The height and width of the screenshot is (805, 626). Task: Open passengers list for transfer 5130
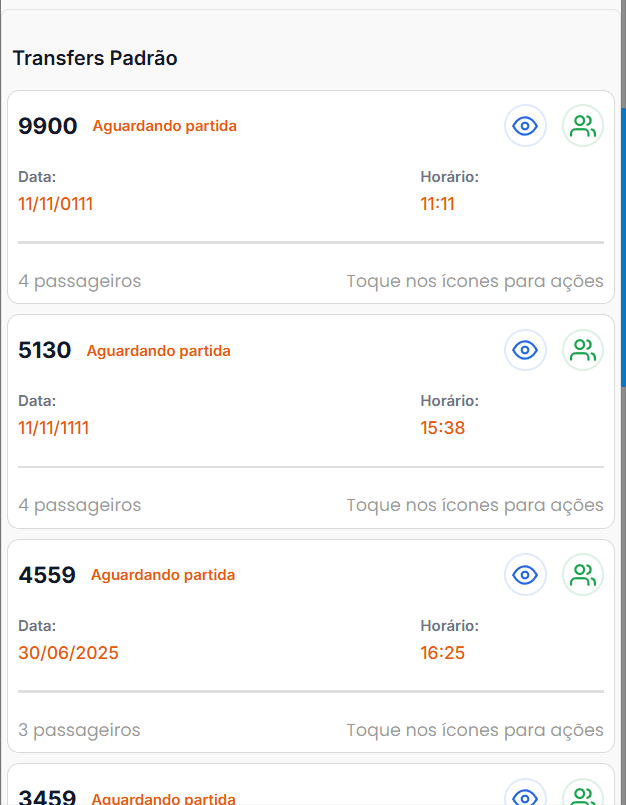(x=583, y=350)
